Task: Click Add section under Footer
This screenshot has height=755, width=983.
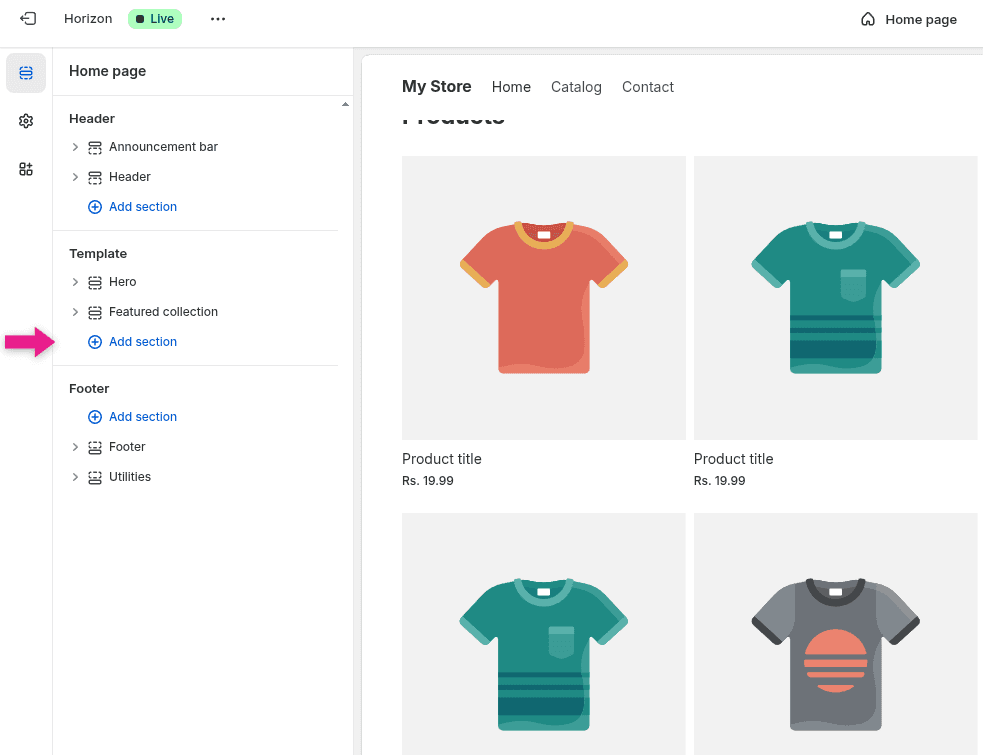Action: [143, 416]
